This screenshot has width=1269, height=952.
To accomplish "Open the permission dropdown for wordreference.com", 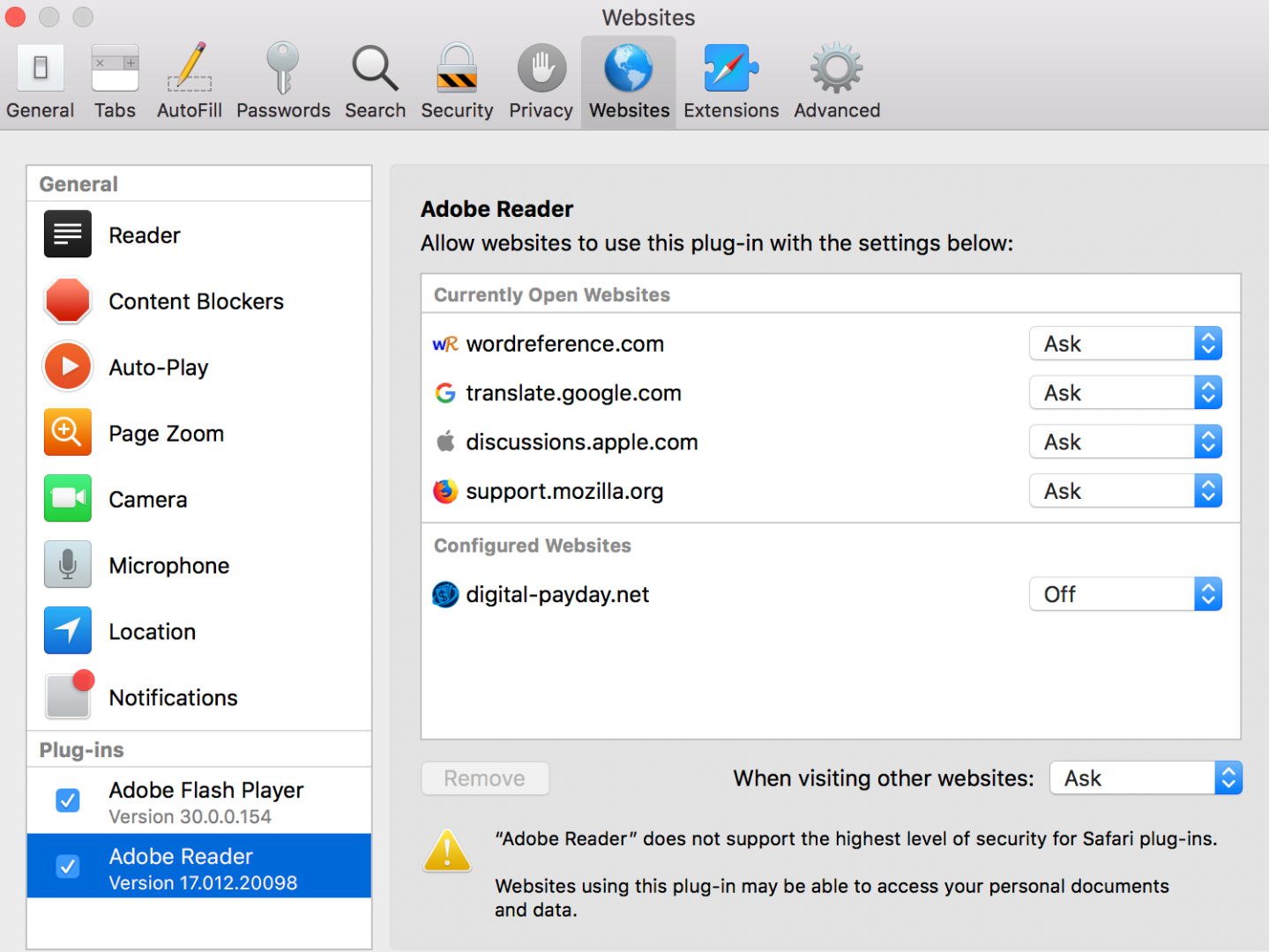I will click(x=1125, y=344).
